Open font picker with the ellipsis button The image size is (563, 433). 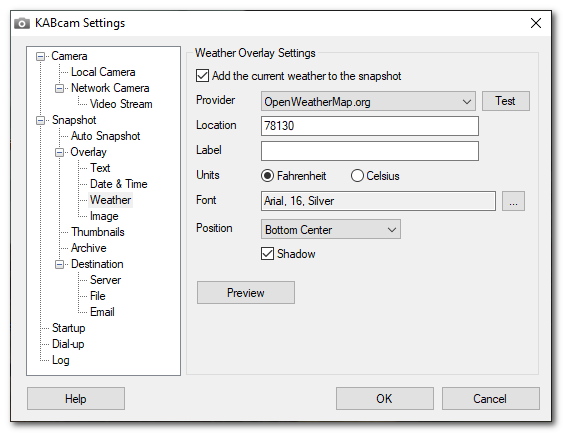coord(513,201)
